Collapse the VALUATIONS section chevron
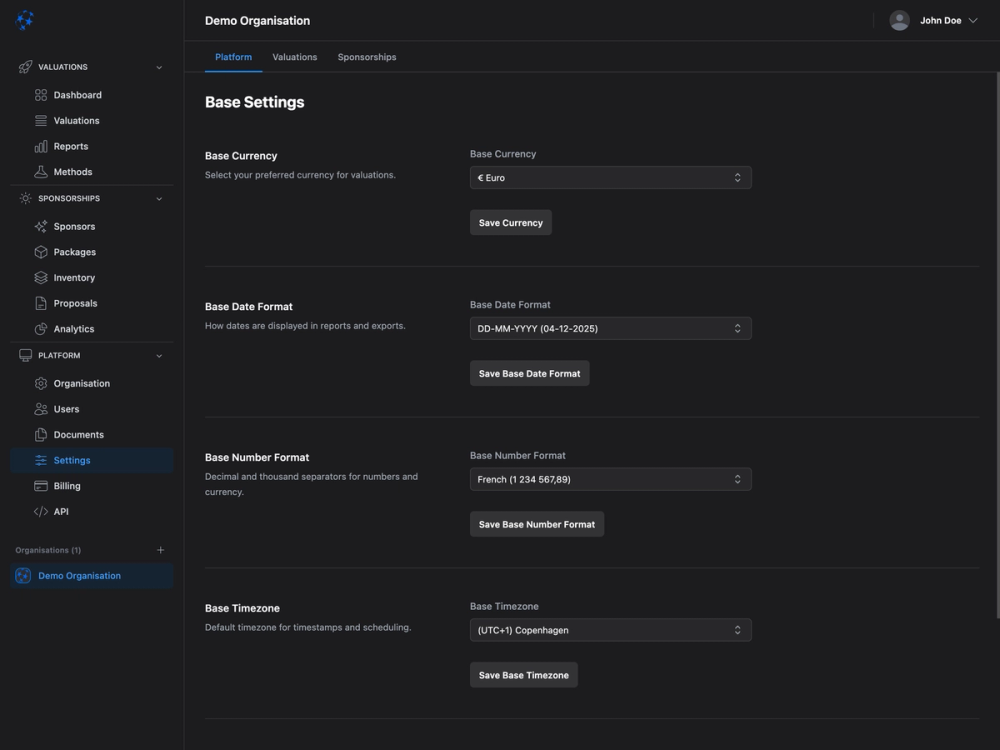1000x750 pixels. point(158,66)
